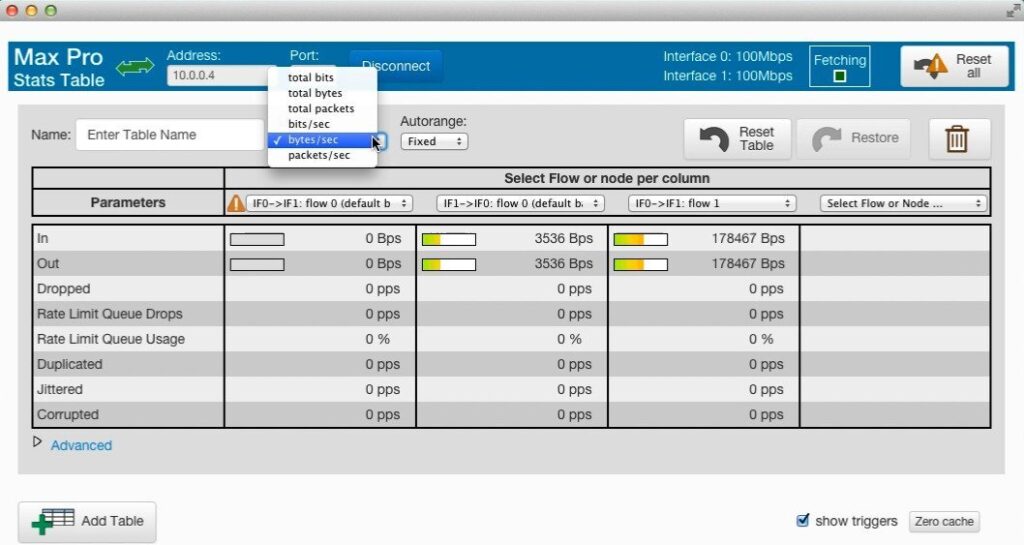Click the orange warning triangle in first column
This screenshot has width=1024, height=545.
(x=236, y=203)
